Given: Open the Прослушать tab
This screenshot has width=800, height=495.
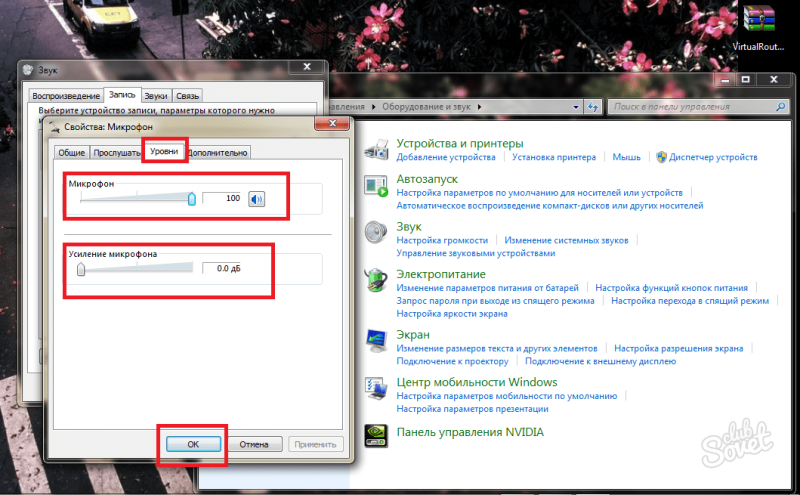Looking at the screenshot, I should click(x=117, y=153).
